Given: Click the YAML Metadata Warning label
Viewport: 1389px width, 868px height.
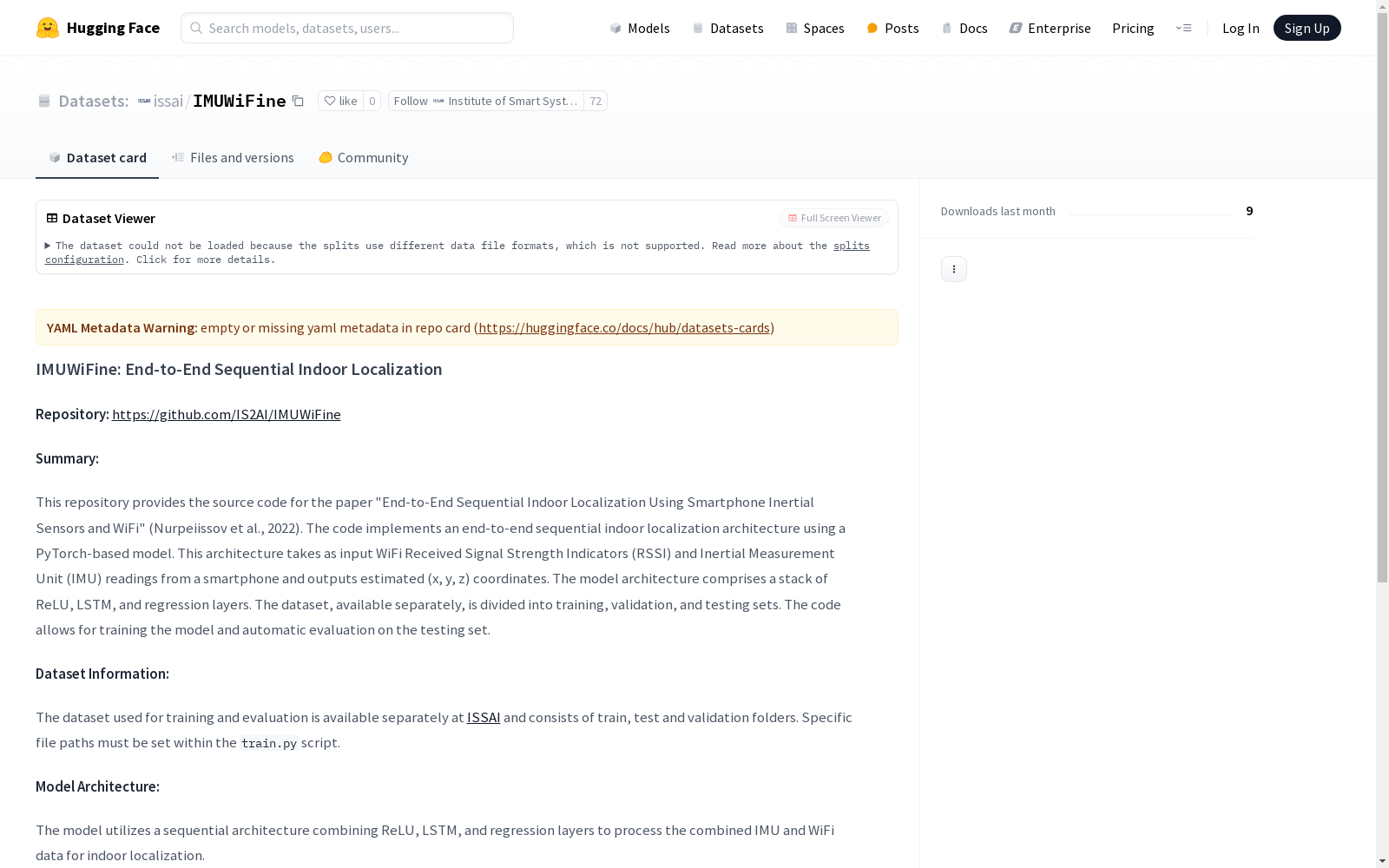Looking at the screenshot, I should pyautogui.click(x=122, y=327).
